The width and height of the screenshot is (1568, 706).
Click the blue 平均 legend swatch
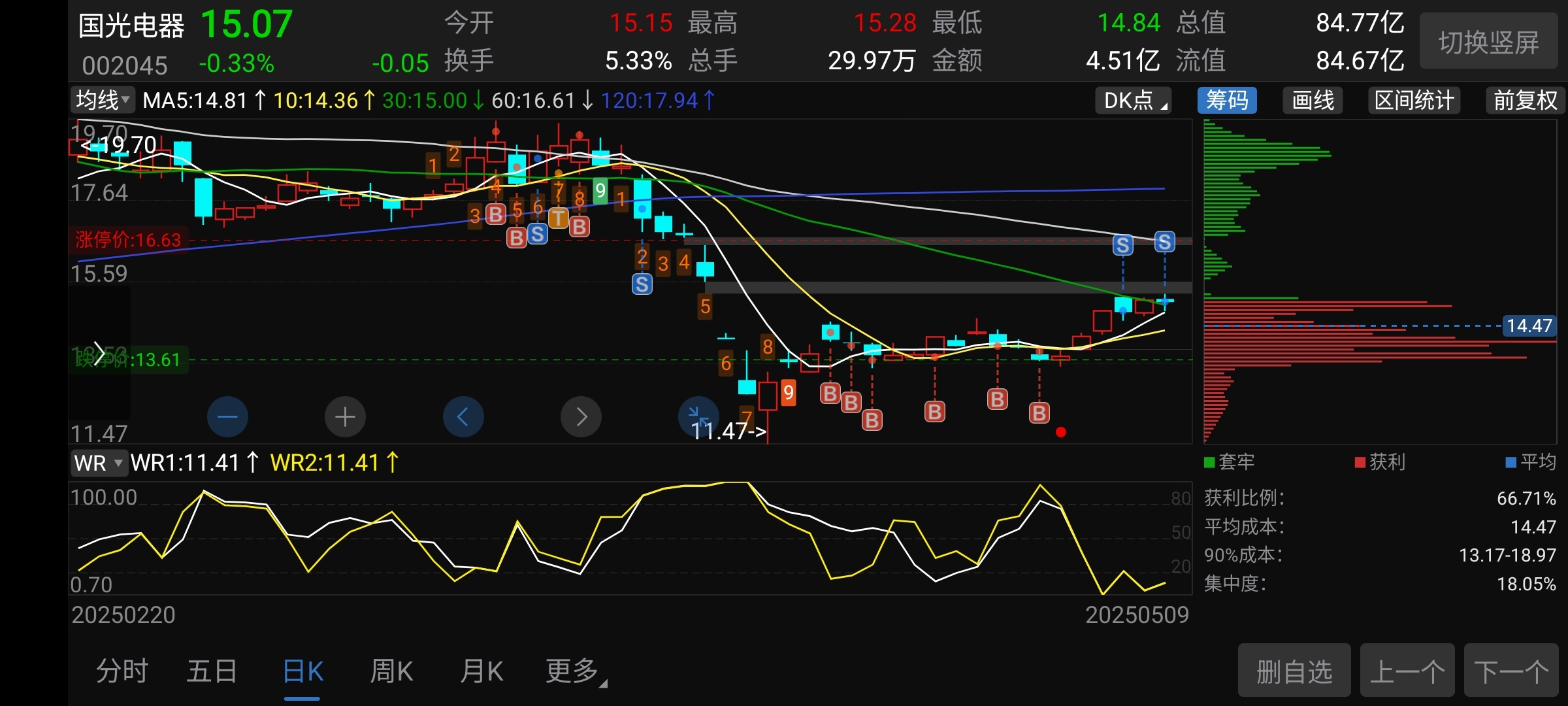[x=1511, y=462]
